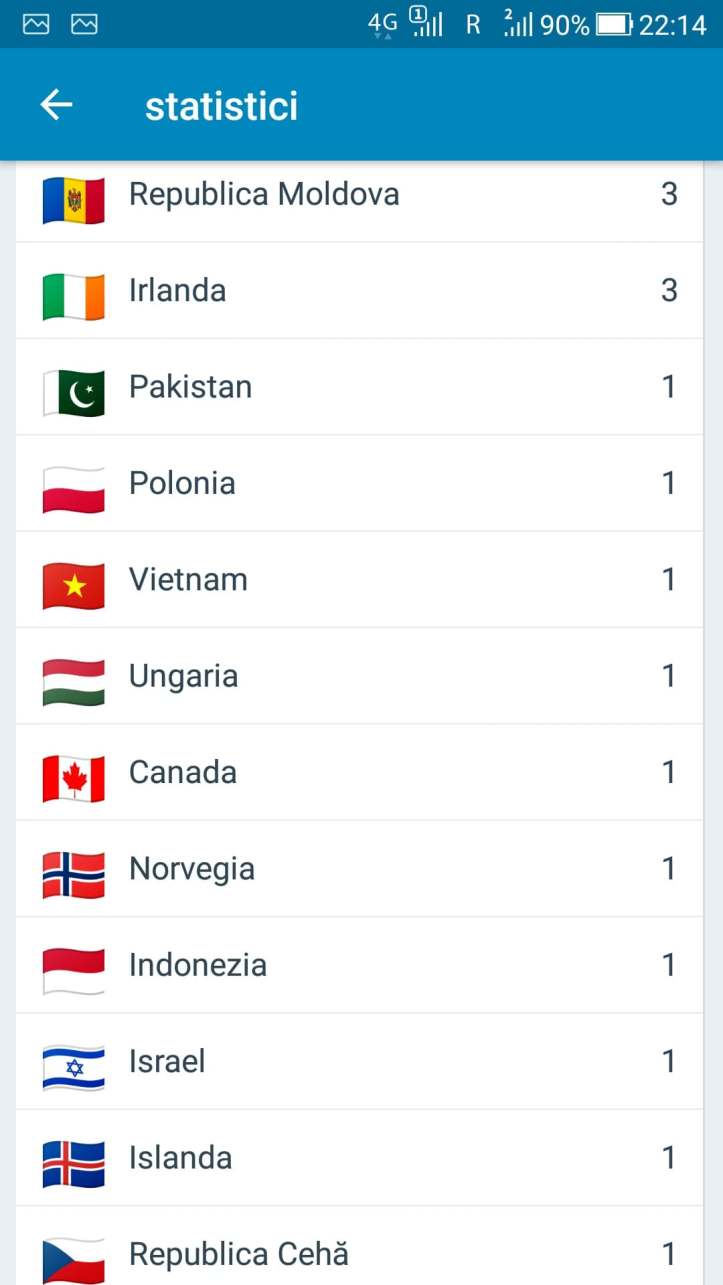The width and height of the screenshot is (723, 1285).
Task: Select the Republica Cehă list entry
Action: coord(360,1253)
